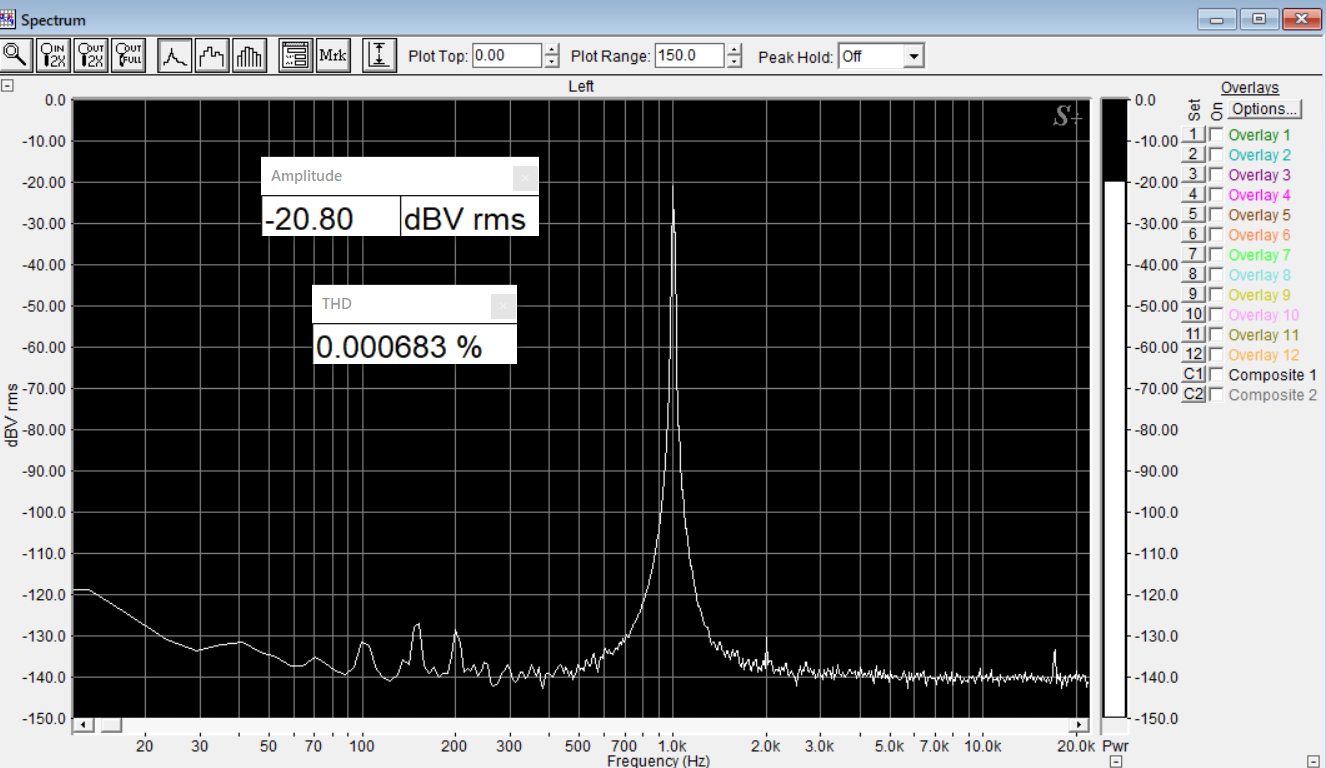Switch to line plot display mode
The image size is (1326, 768).
pyautogui.click(x=176, y=55)
